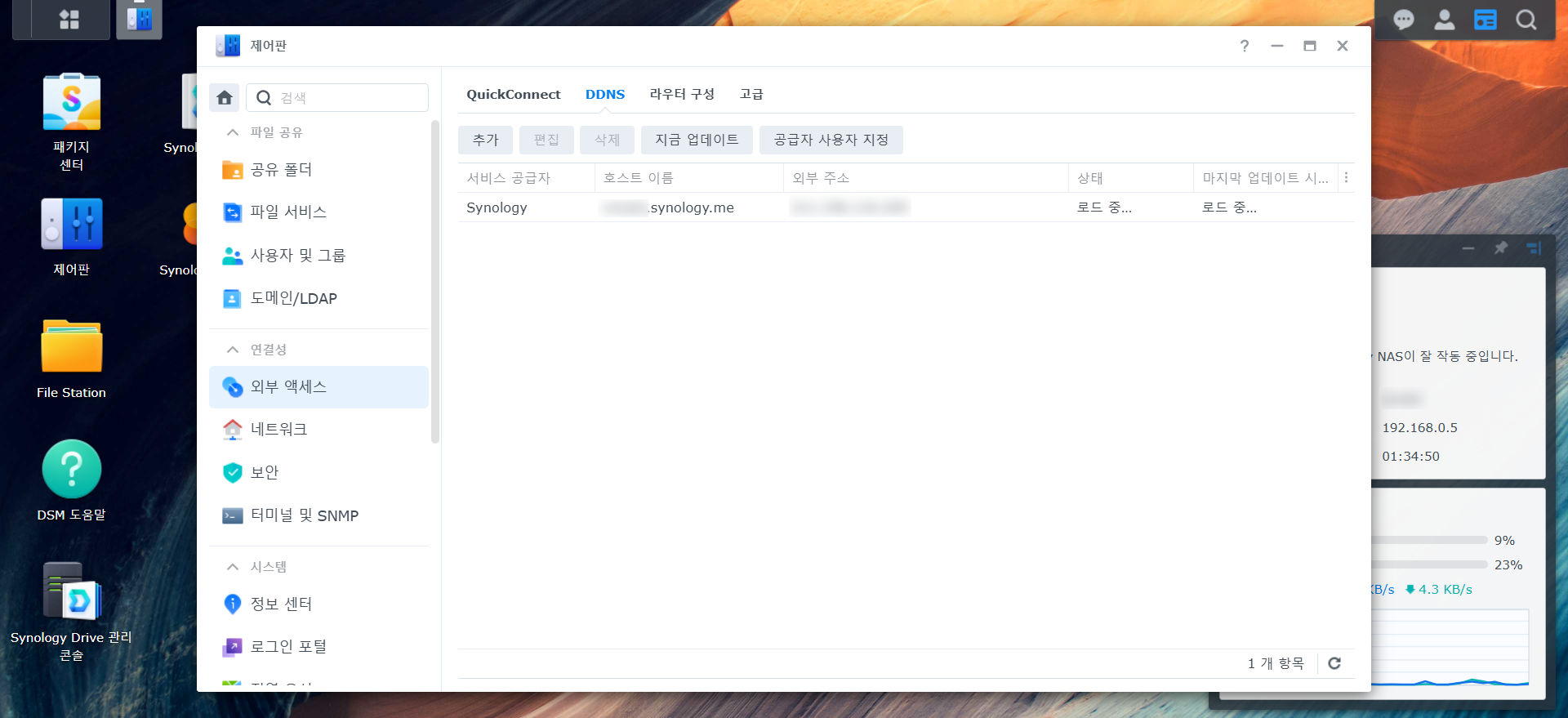Image resolution: width=1568 pixels, height=718 pixels.
Task: Open the desktop search magnifier icon
Action: tap(1526, 20)
